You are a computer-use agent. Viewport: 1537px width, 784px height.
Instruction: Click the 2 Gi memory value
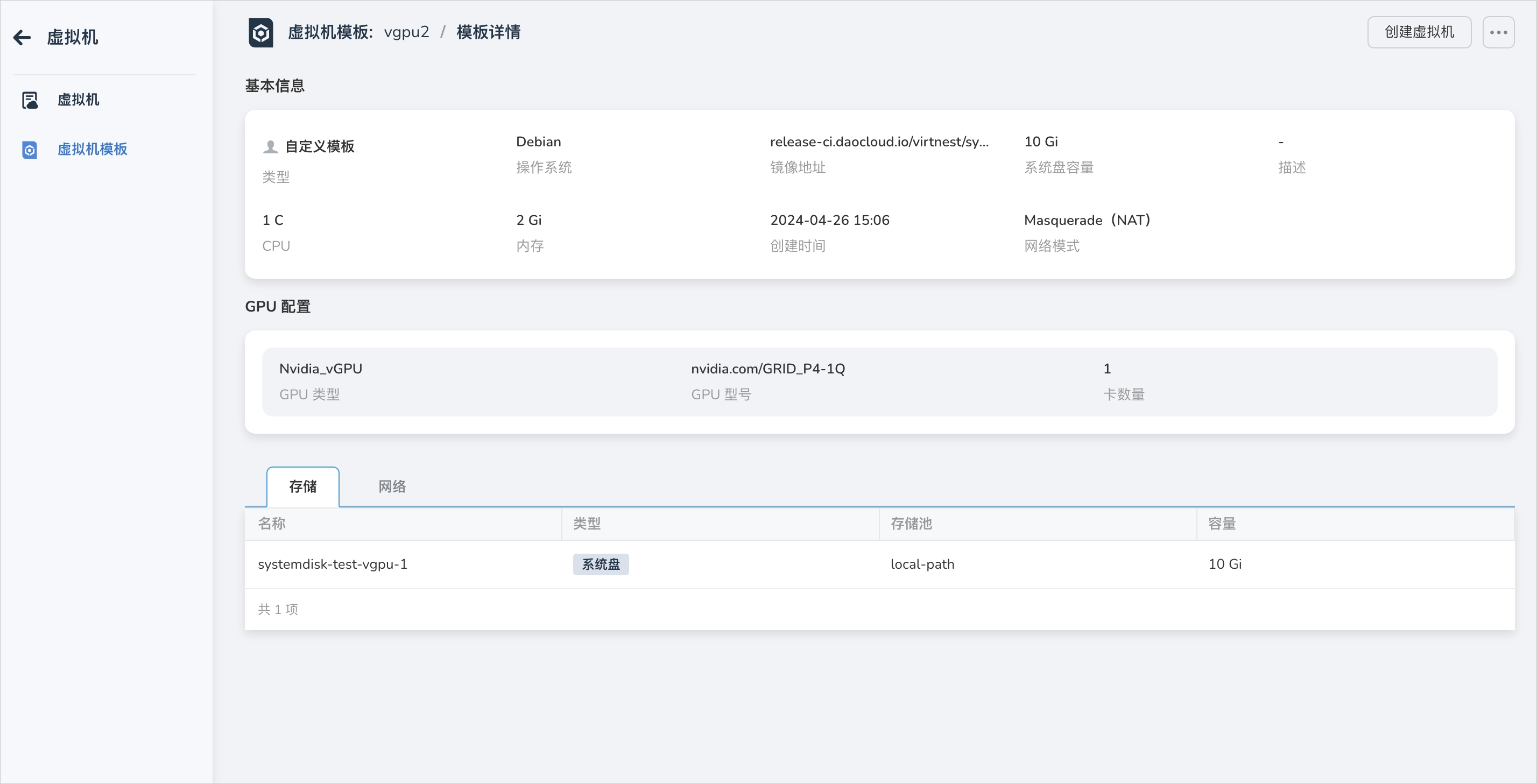pyautogui.click(x=528, y=220)
